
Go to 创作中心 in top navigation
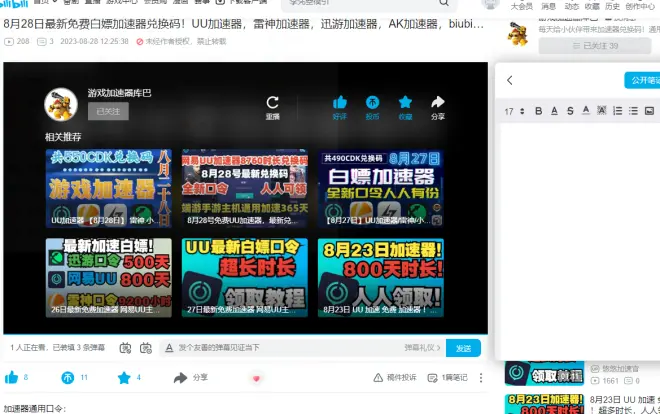pos(641,6)
